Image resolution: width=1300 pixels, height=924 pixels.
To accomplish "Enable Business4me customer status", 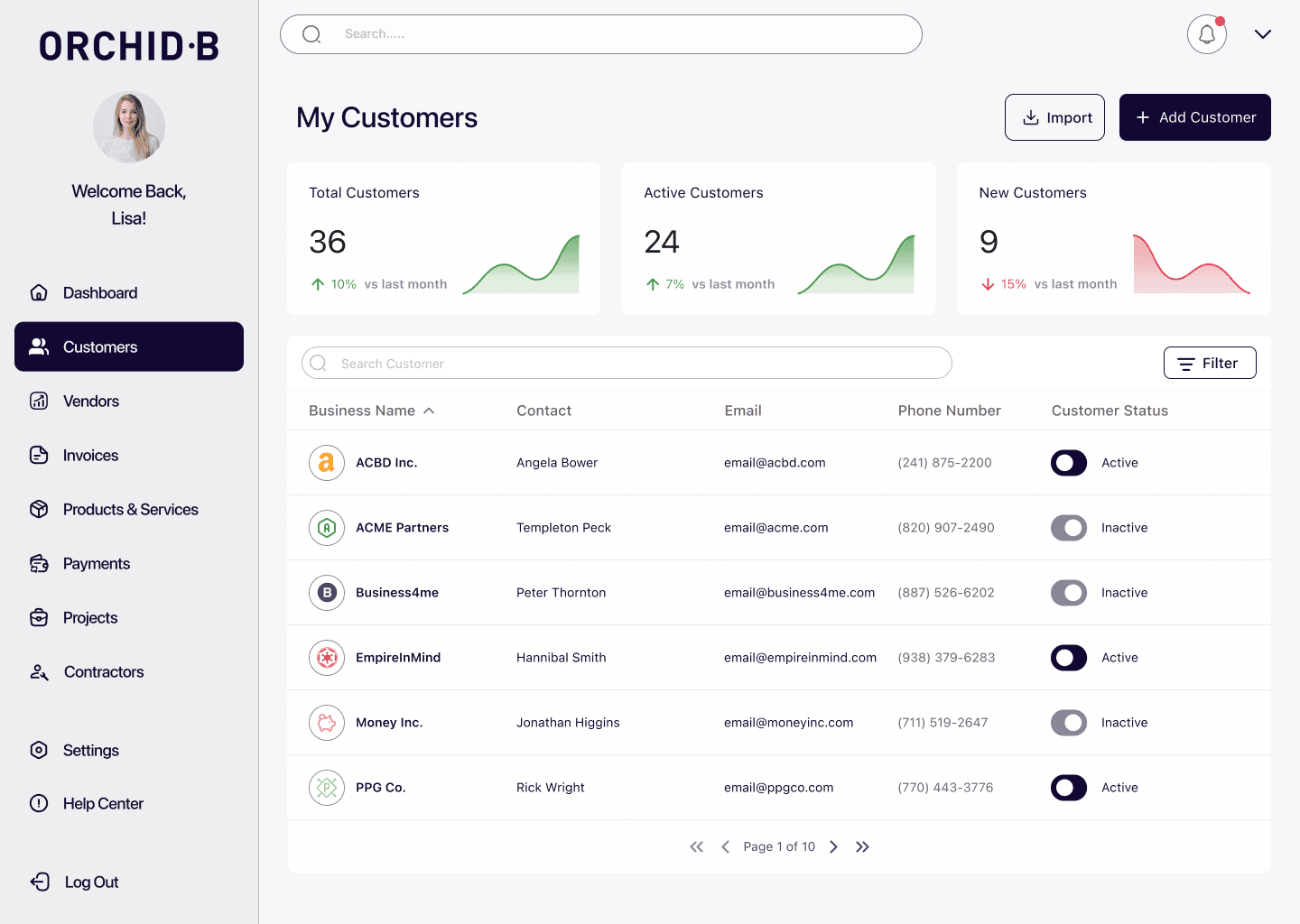I will pyautogui.click(x=1069, y=593).
